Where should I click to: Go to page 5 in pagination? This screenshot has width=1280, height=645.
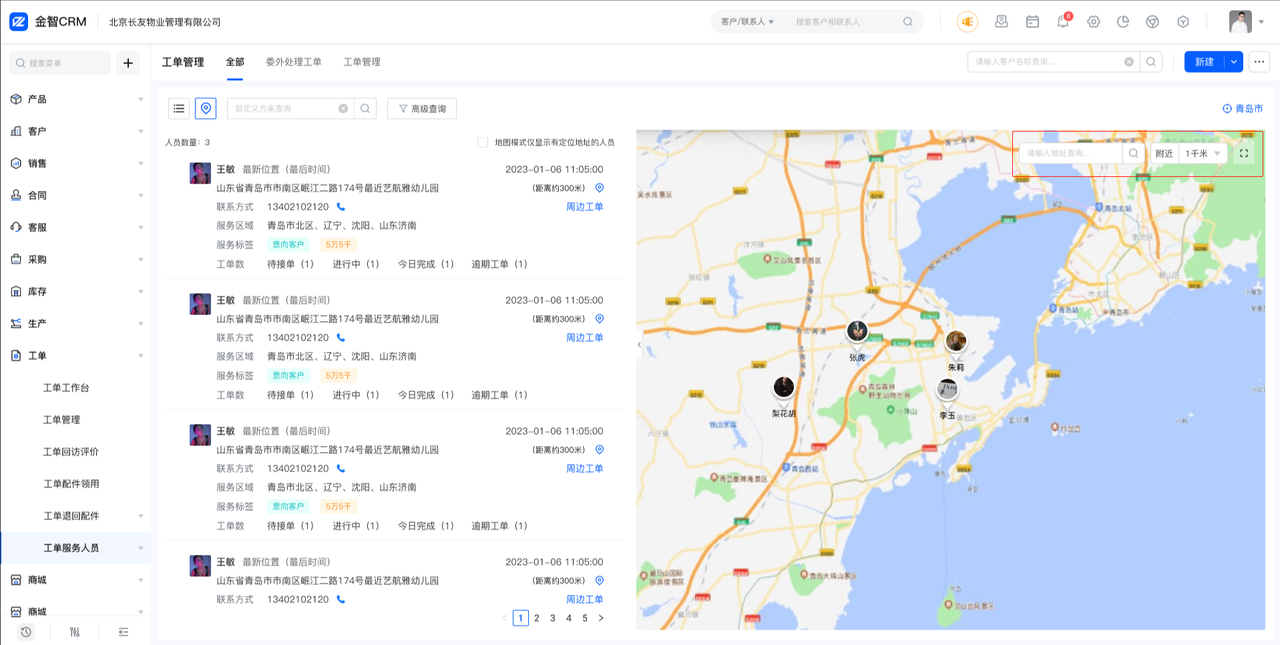585,618
